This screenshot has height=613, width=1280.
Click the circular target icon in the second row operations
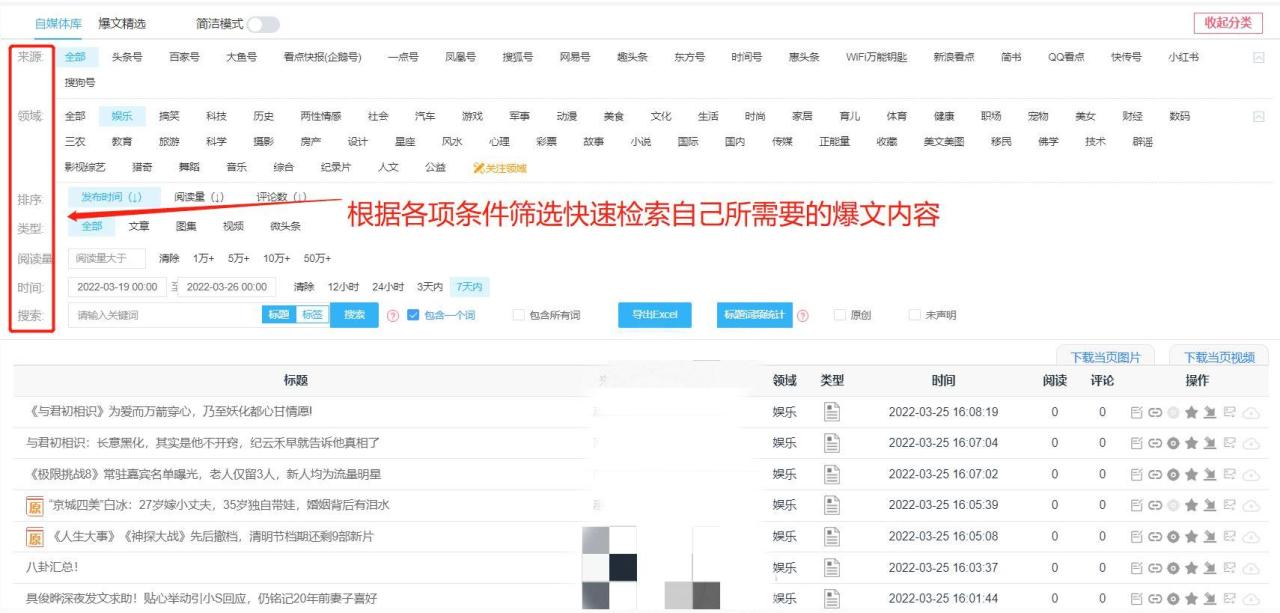[1173, 442]
